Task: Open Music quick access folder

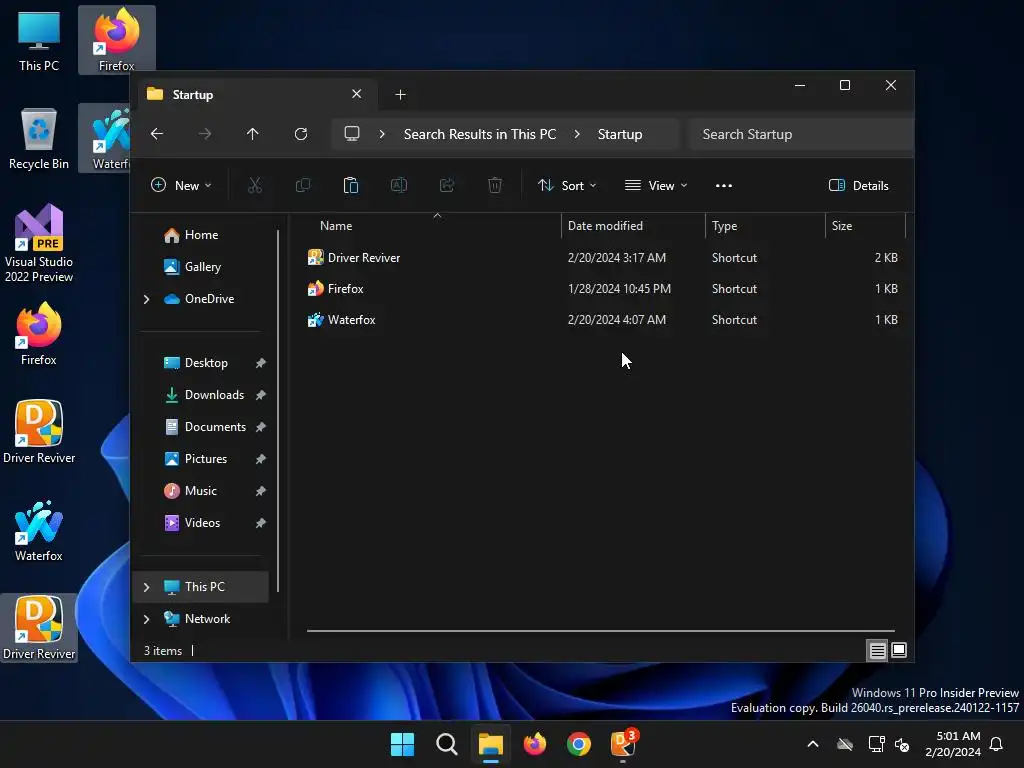Action: [200, 491]
